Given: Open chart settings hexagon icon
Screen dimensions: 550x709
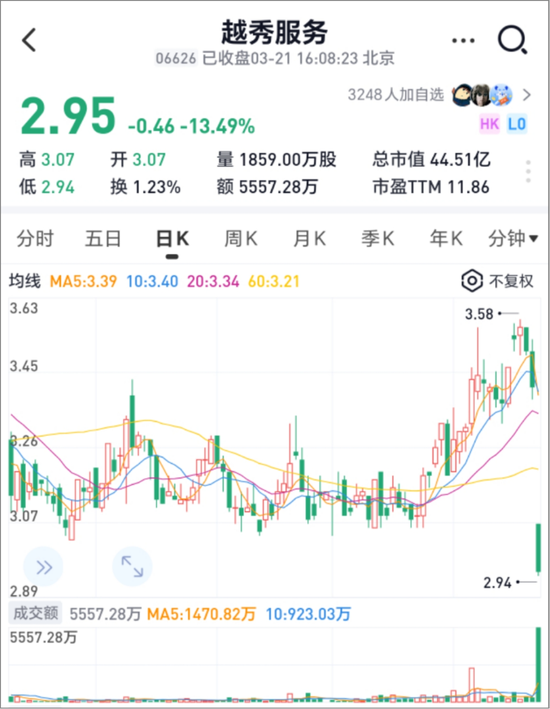Looking at the screenshot, I should [472, 281].
